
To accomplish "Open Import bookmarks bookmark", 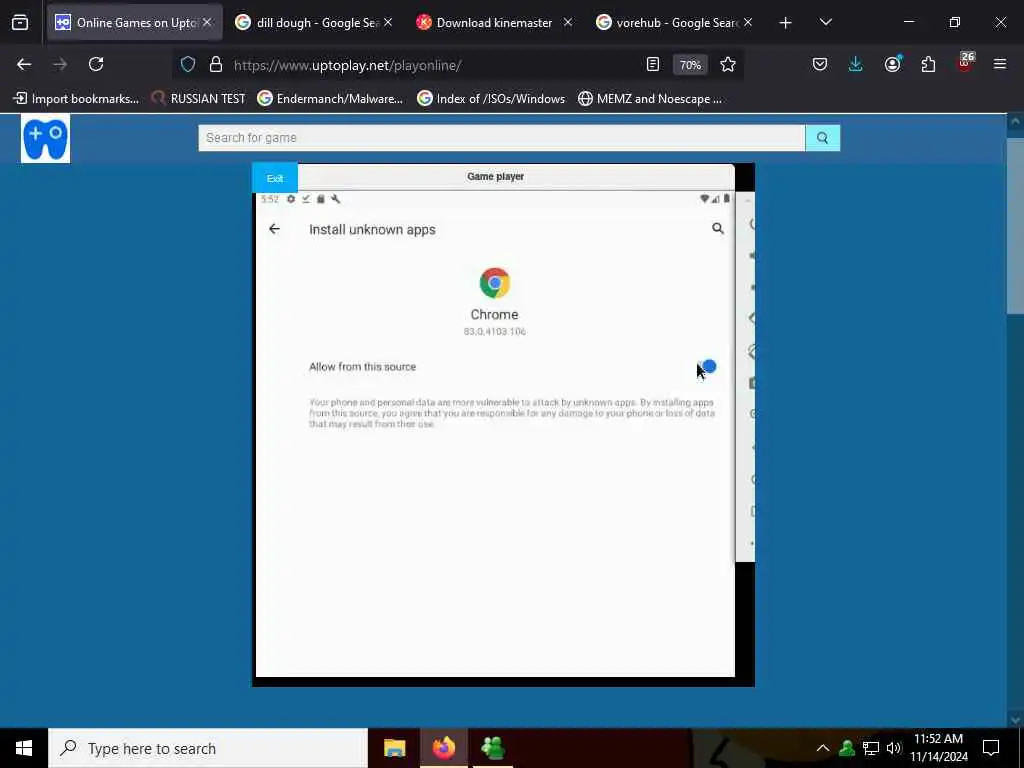I will (x=76, y=99).
